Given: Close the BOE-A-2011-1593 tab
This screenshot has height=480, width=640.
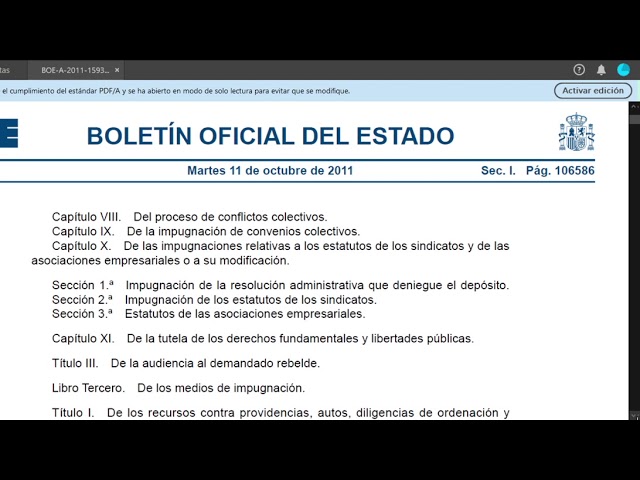Looking at the screenshot, I should tap(117, 70).
